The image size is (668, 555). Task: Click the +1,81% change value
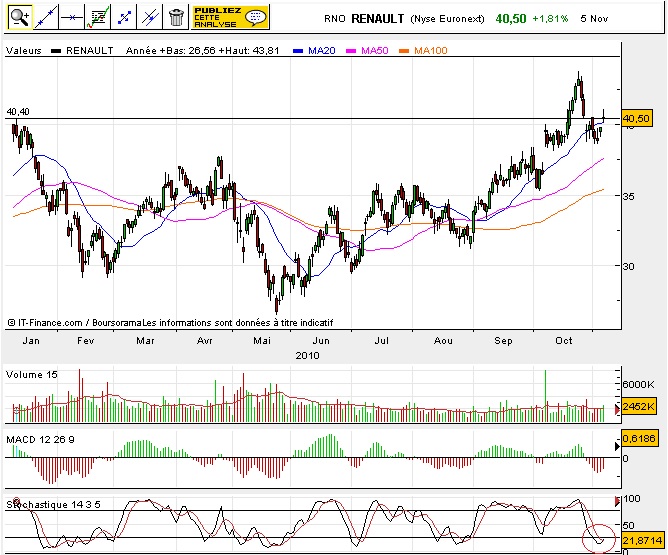pyautogui.click(x=550, y=19)
